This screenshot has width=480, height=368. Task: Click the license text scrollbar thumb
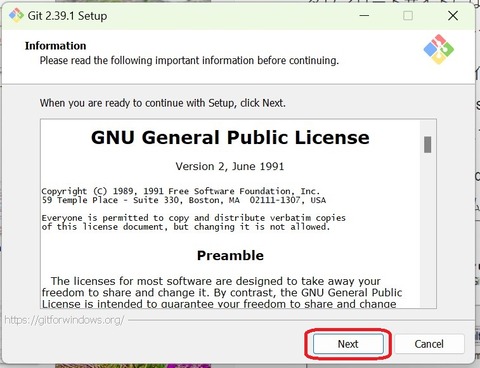point(427,144)
